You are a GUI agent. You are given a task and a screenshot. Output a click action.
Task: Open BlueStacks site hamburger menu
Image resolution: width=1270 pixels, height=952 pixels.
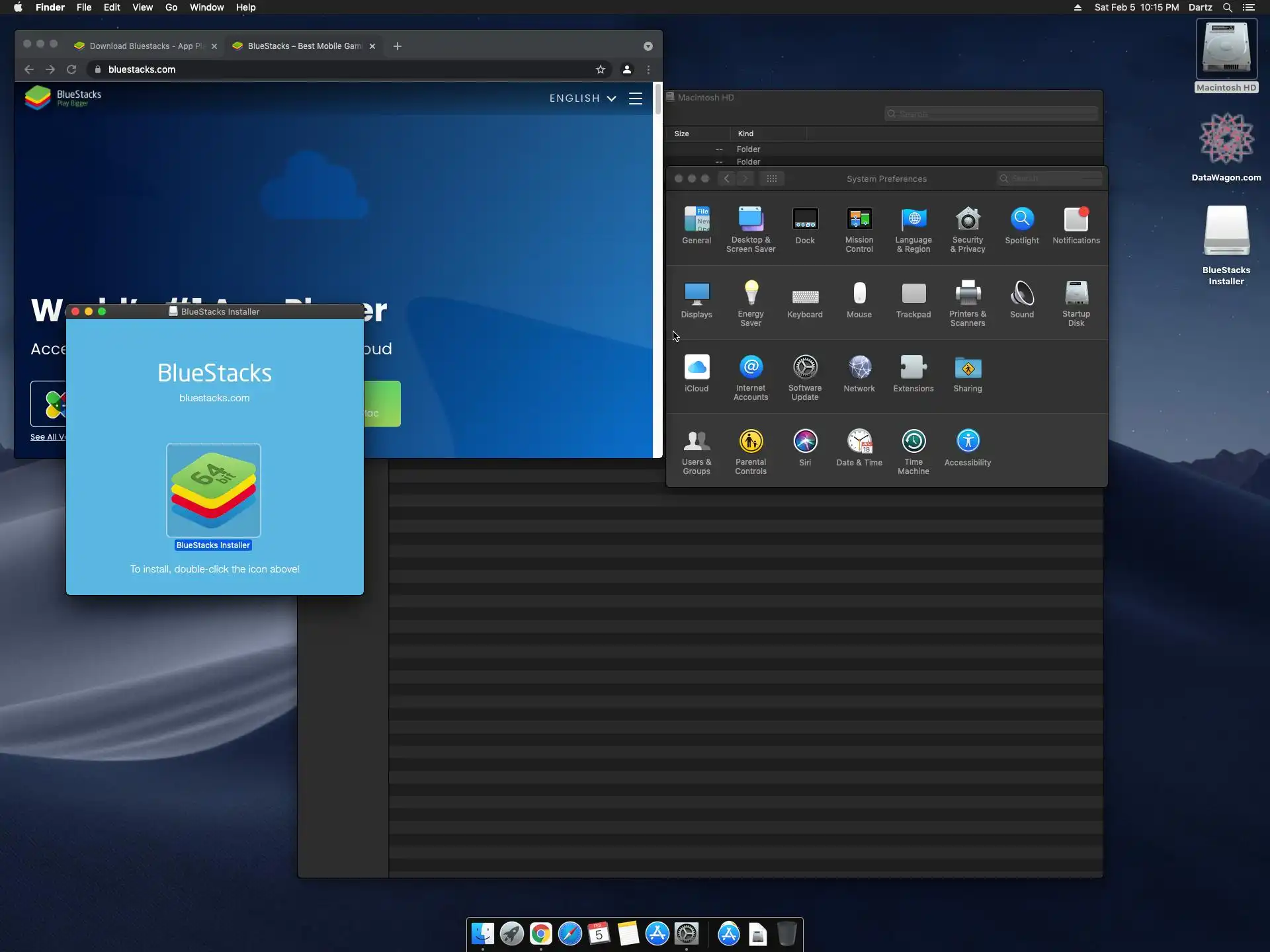635,99
